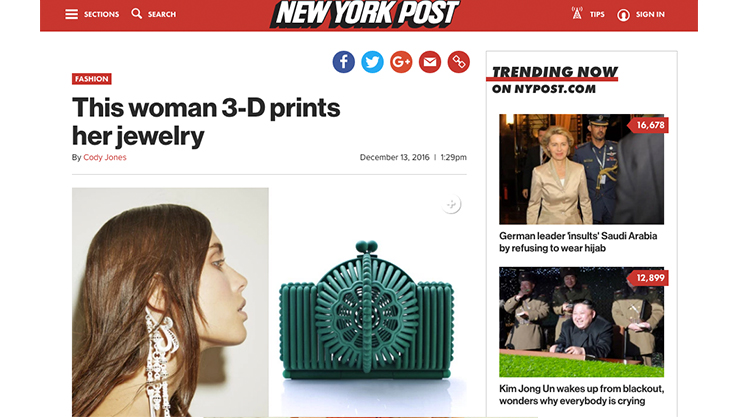Click the SECTIONS menu label
The image size is (752, 418).
pyautogui.click(x=101, y=14)
